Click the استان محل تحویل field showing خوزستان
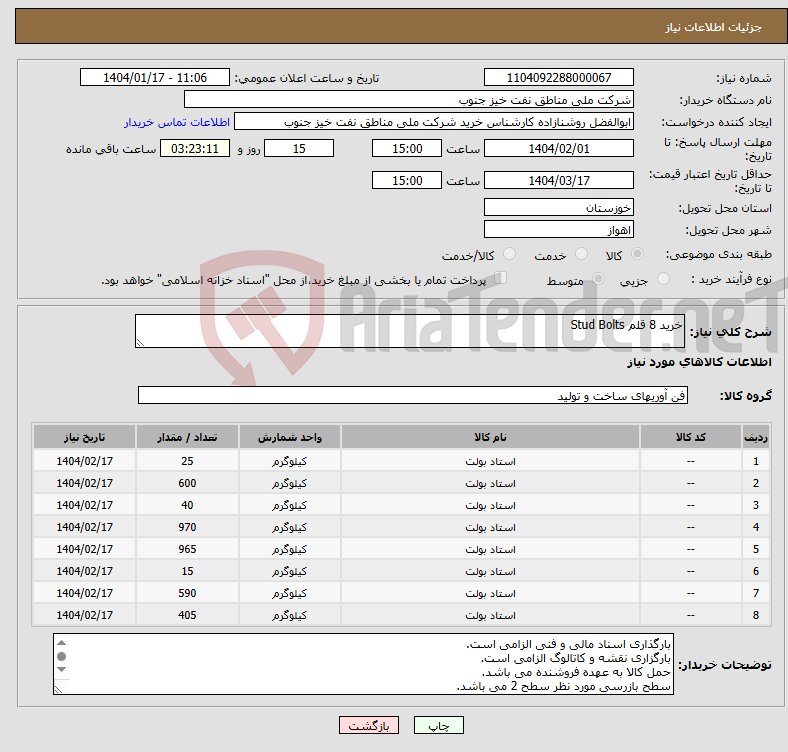This screenshot has height=752, width=788. click(x=558, y=208)
